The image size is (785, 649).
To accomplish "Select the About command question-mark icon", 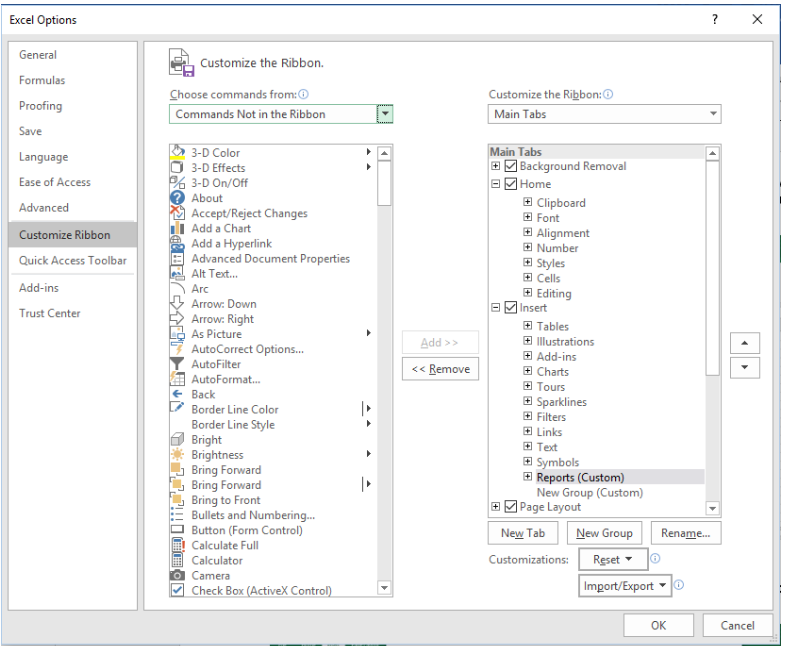I will pyautogui.click(x=177, y=198).
